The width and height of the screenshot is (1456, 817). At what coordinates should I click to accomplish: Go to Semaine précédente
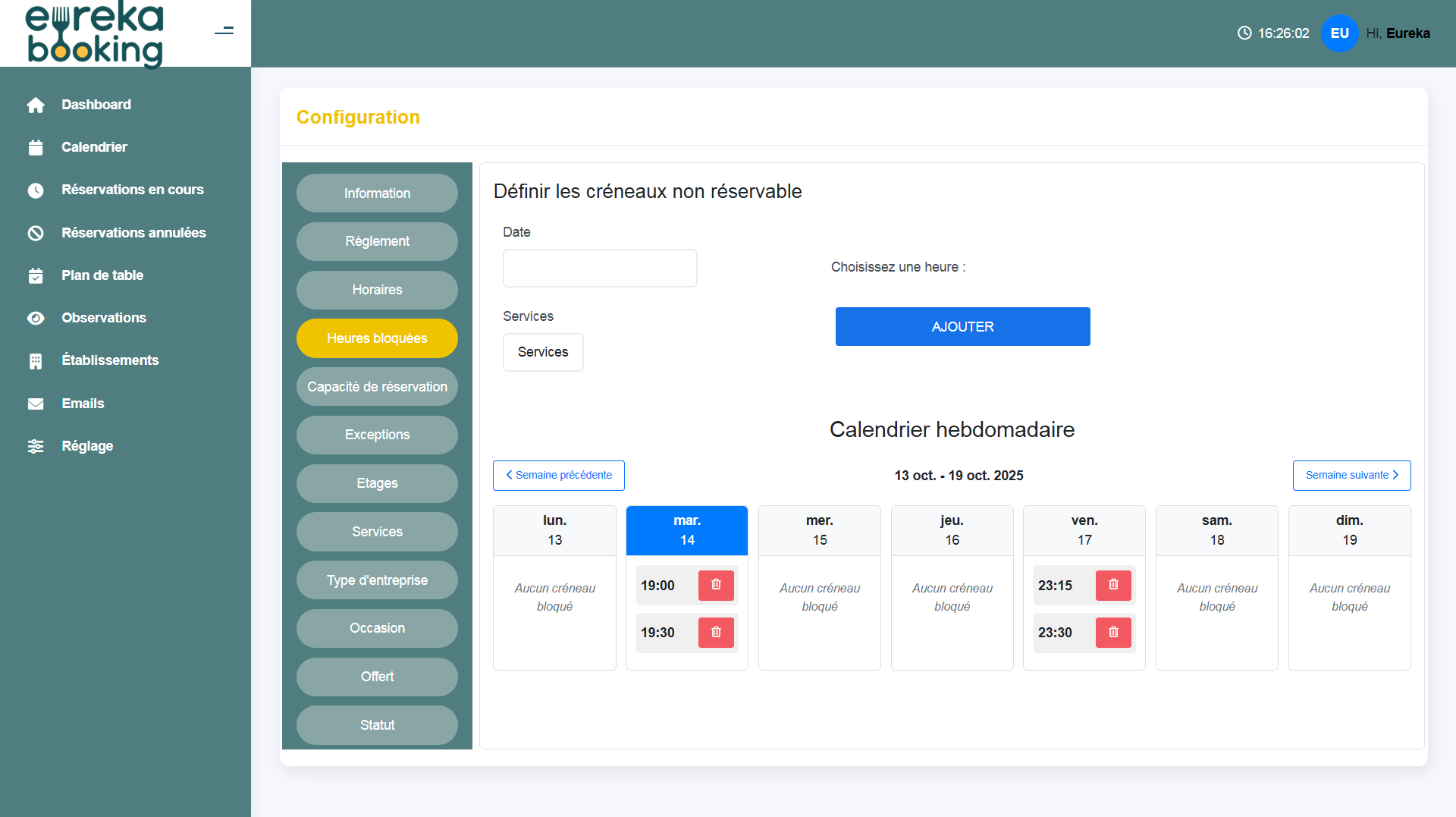[559, 475]
